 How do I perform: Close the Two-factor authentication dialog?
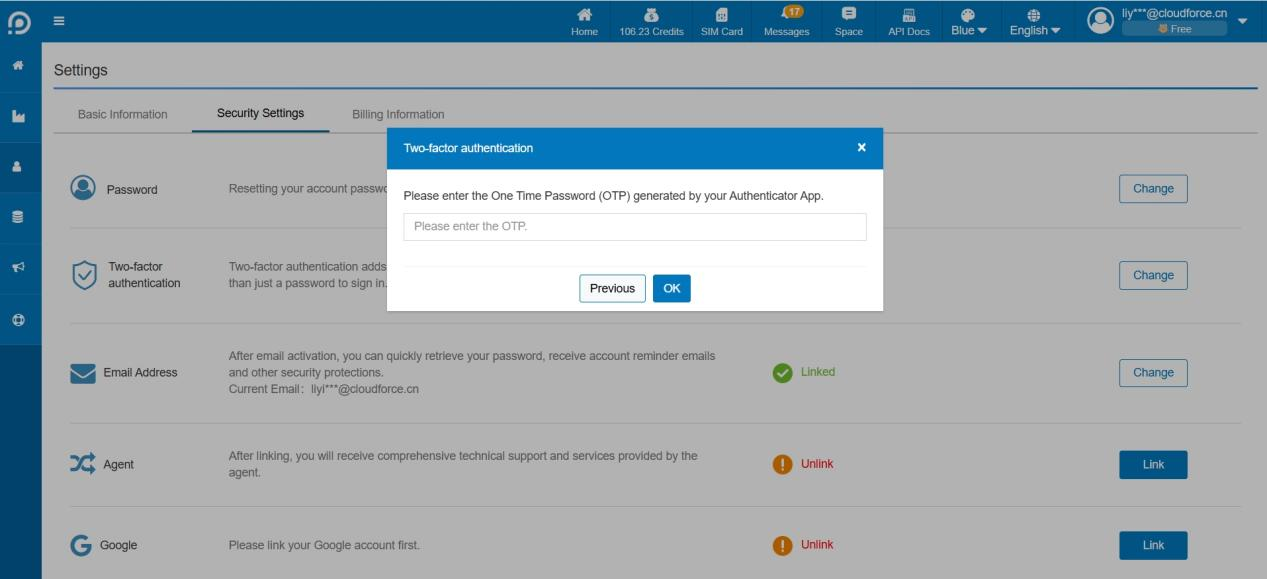[862, 147]
